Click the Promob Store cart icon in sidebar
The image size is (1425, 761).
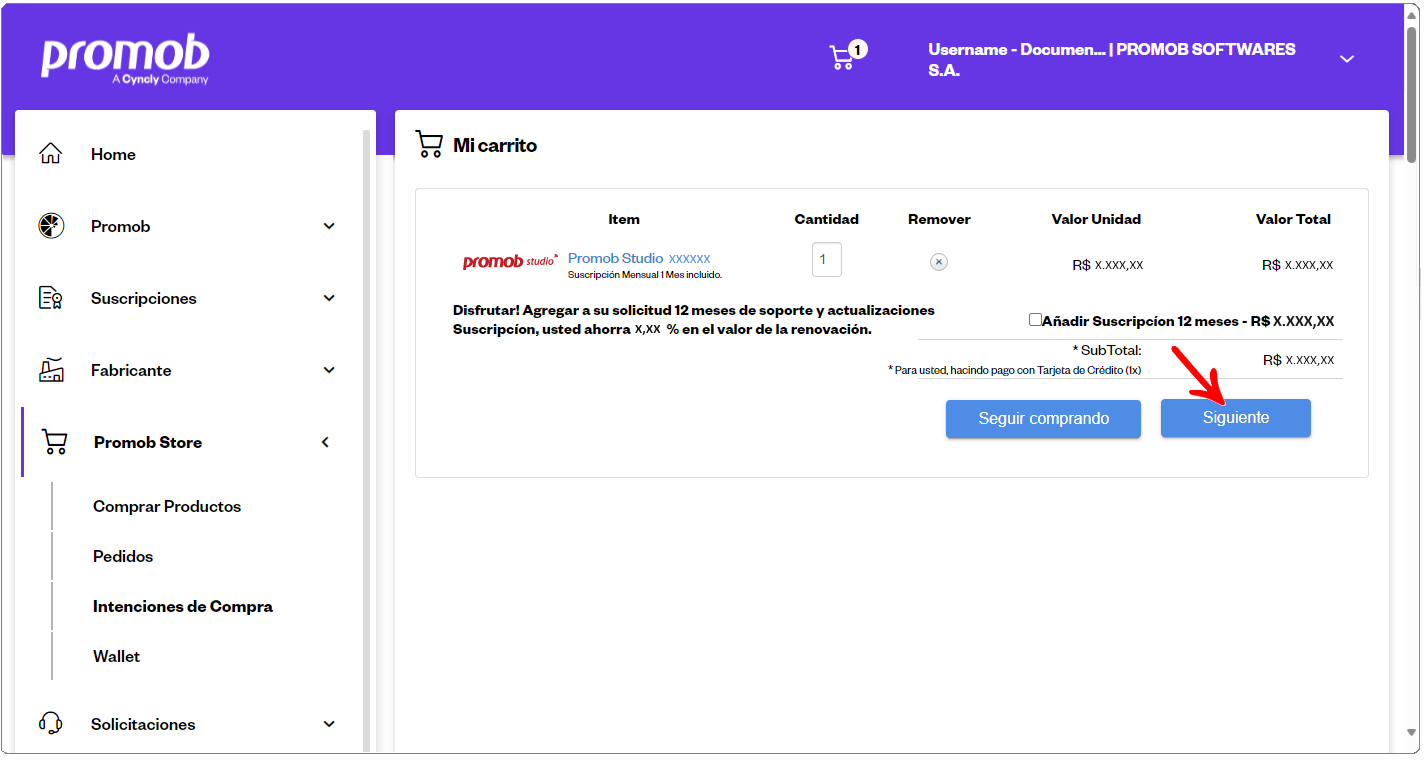(x=54, y=442)
